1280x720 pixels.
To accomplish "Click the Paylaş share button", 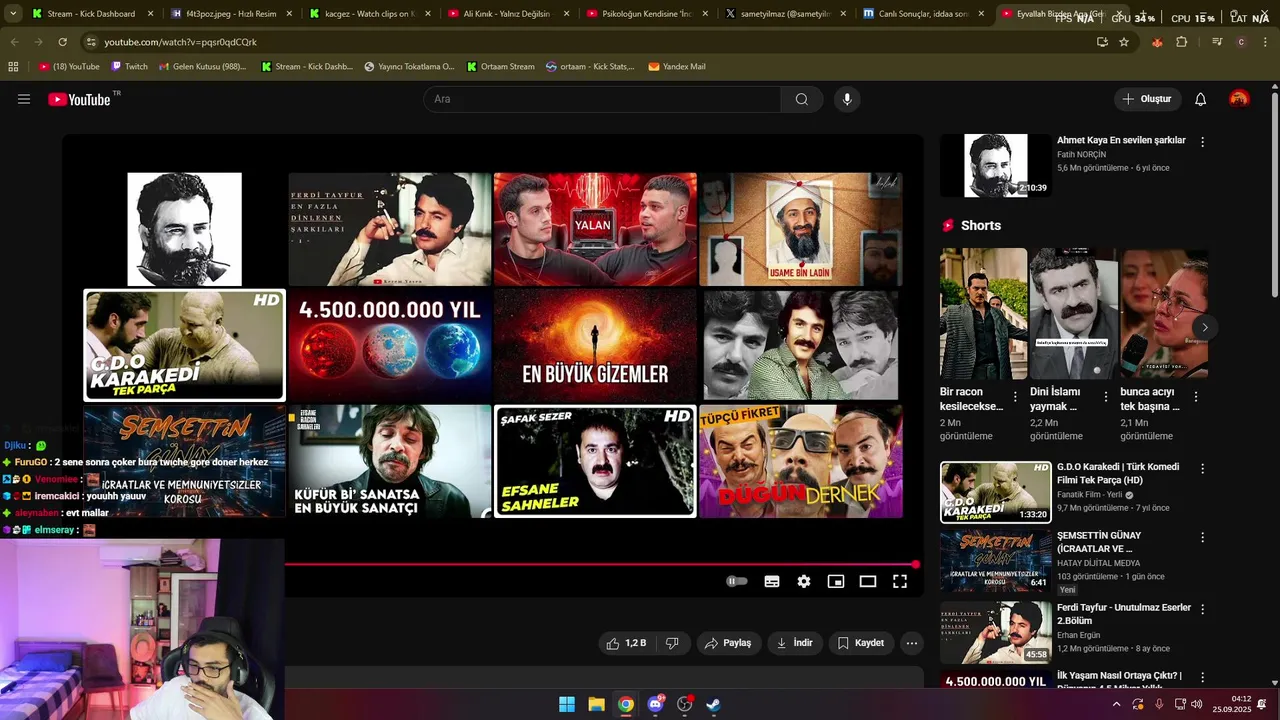I will [728, 643].
